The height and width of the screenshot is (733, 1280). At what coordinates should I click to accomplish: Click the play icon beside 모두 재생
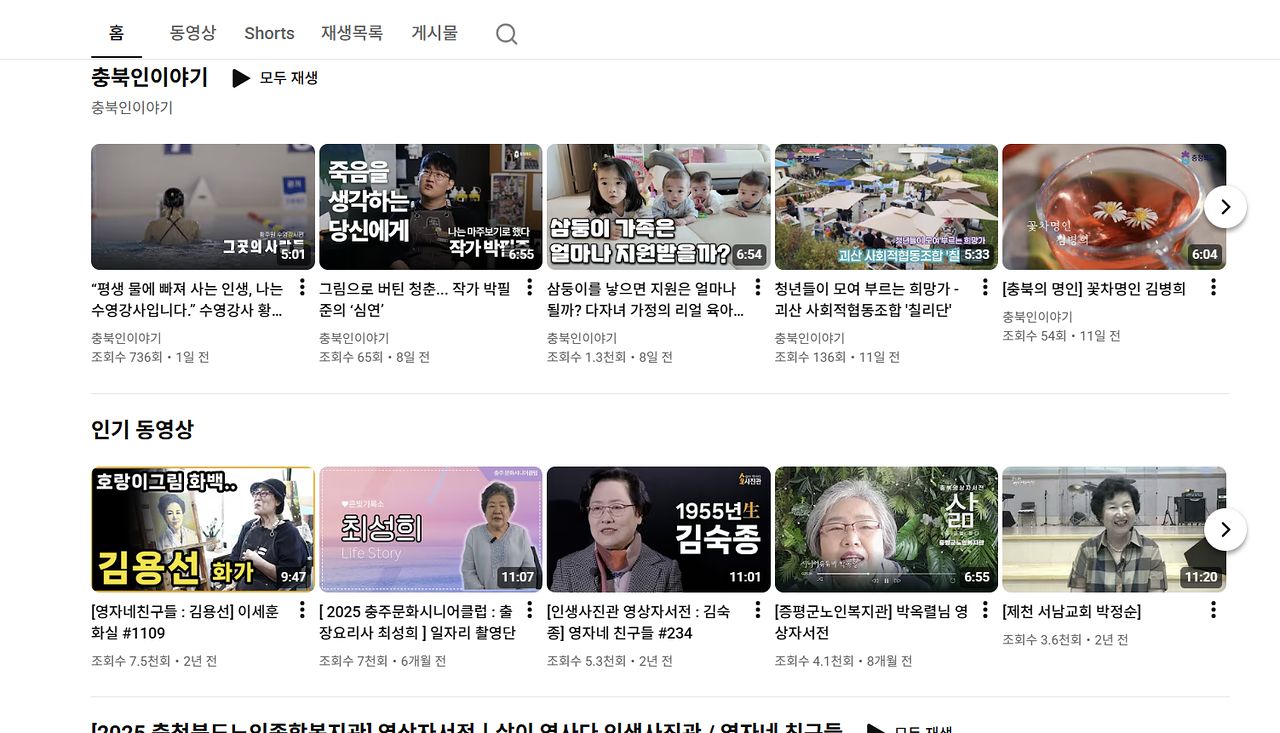click(241, 77)
